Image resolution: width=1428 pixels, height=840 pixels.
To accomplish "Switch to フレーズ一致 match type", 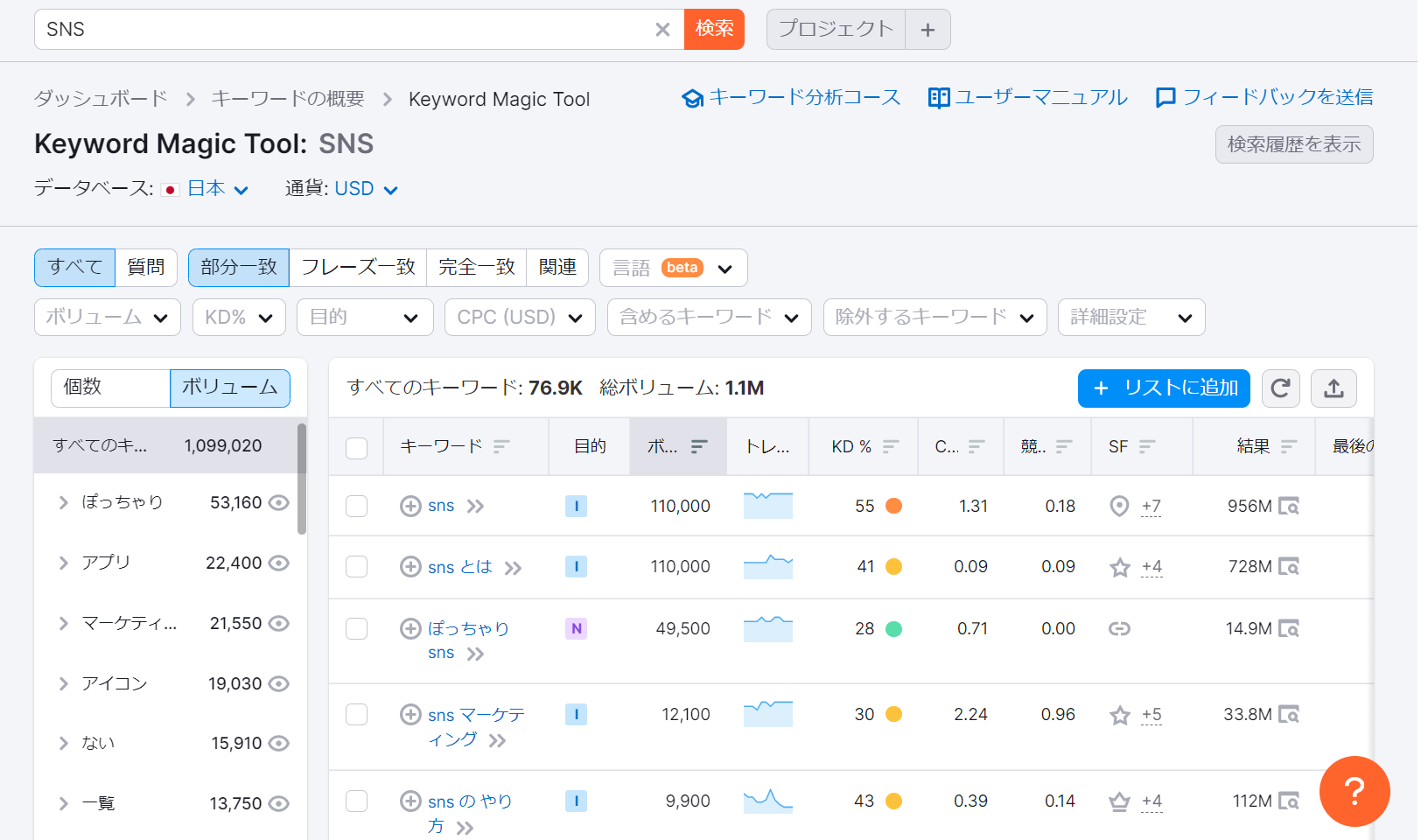I will click(358, 268).
